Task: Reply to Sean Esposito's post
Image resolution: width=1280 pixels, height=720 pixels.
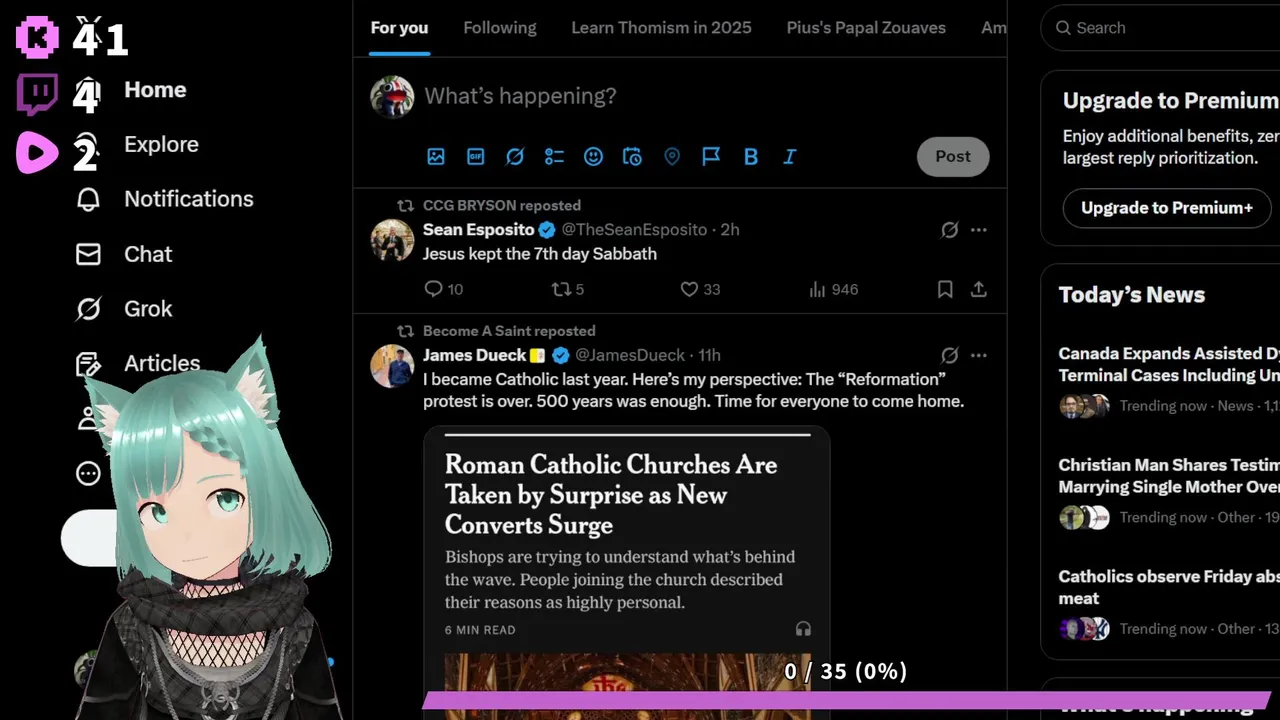Action: [443, 289]
